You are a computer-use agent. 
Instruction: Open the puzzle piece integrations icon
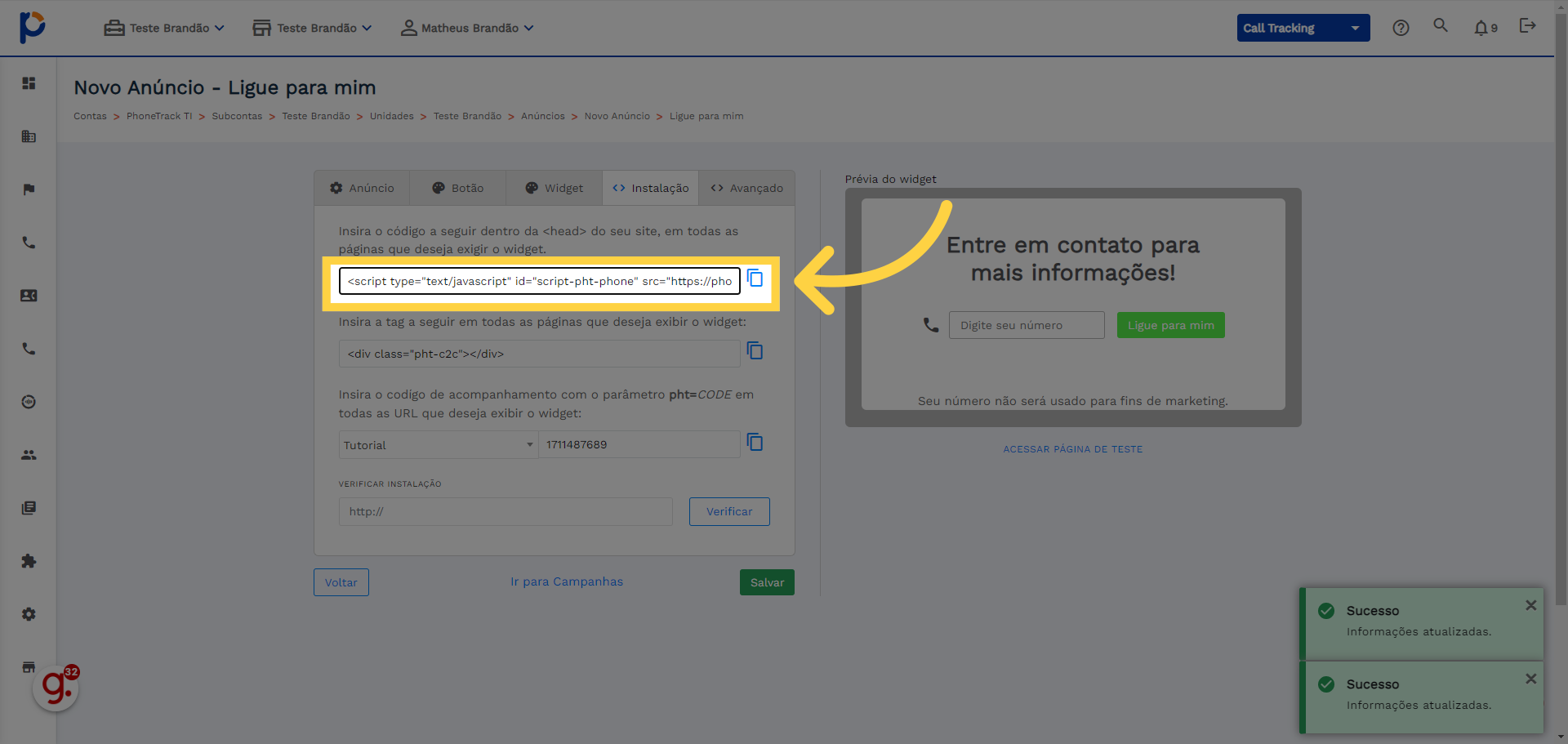(29, 561)
